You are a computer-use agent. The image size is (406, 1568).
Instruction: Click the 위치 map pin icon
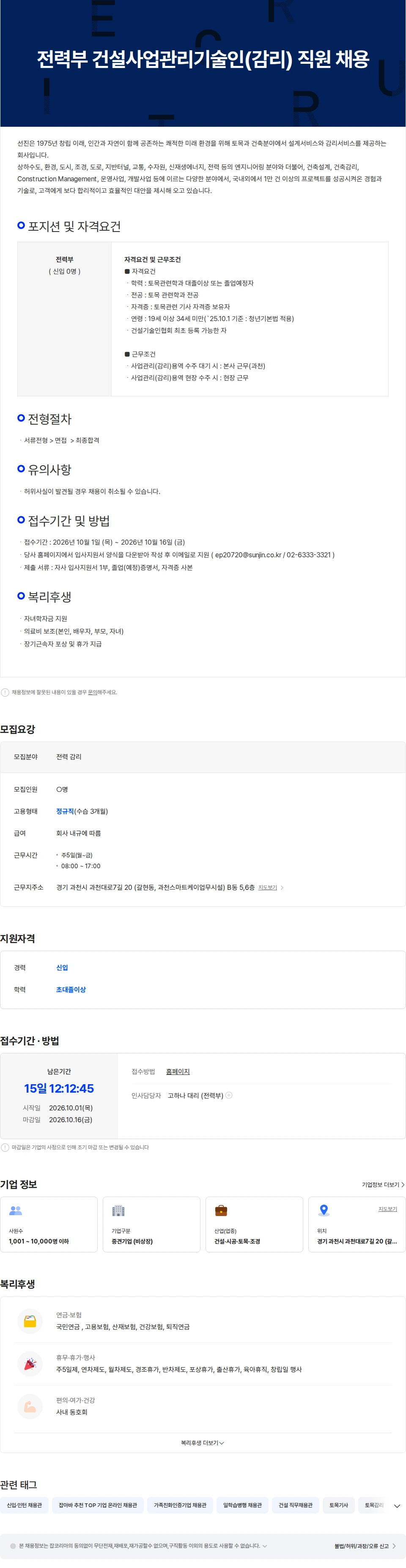(x=324, y=1211)
